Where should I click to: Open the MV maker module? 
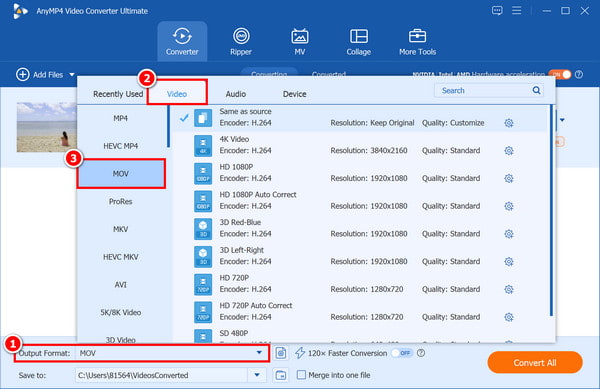point(300,41)
